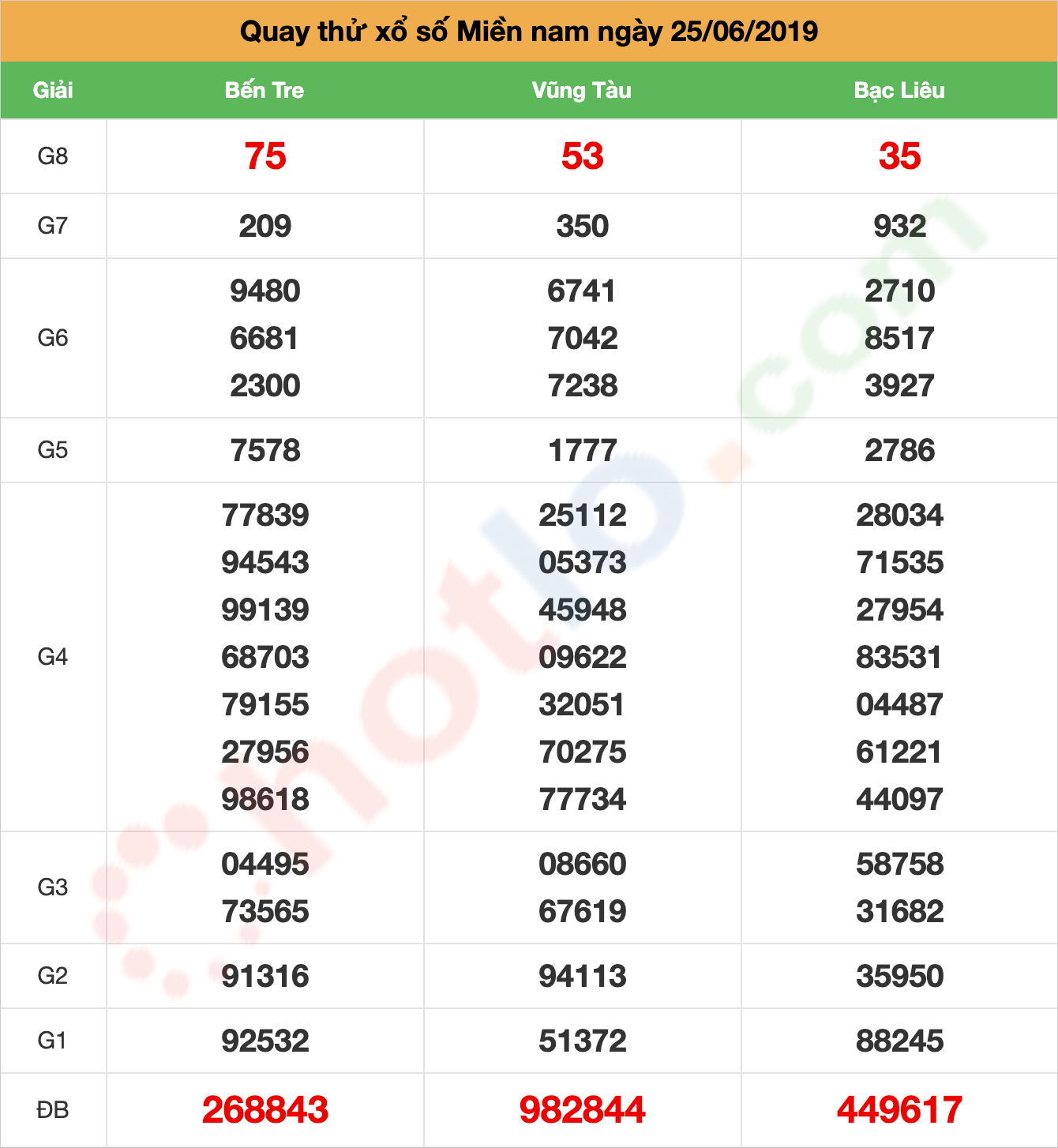Select the G5 number 1777
1058x1148 pixels.
[x=583, y=451]
